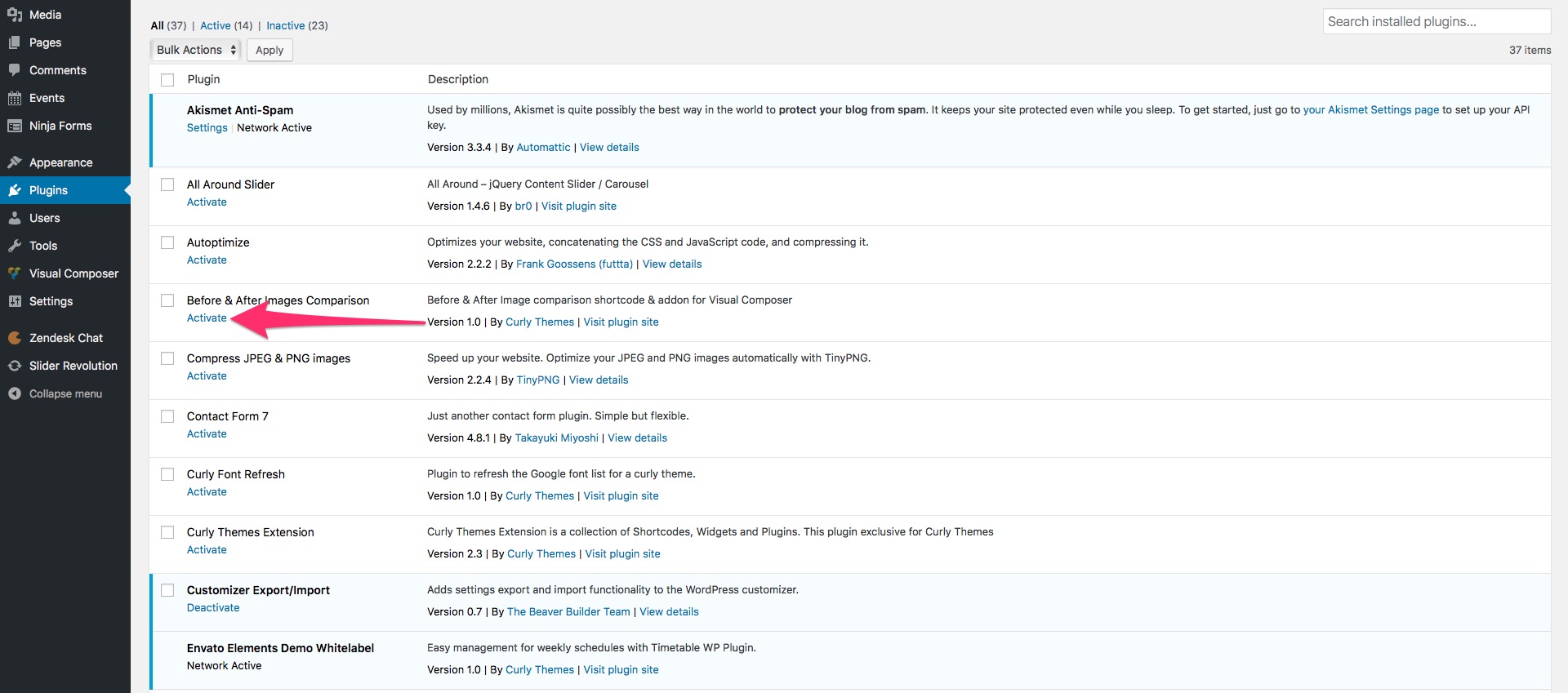1568x693 pixels.
Task: Visit plugin site for Curly Themes Extension
Action: (623, 554)
